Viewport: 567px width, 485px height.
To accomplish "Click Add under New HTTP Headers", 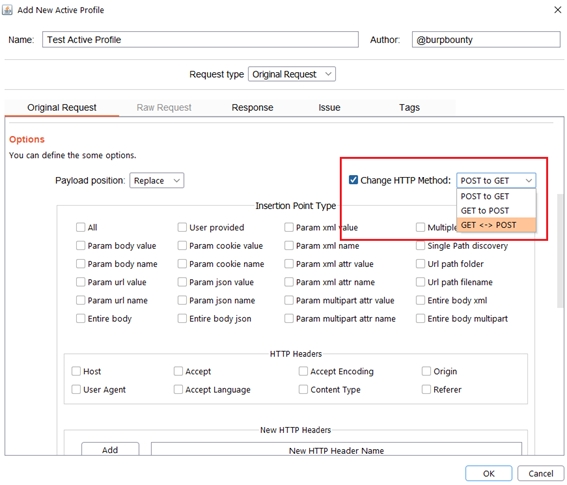I will tap(110, 450).
